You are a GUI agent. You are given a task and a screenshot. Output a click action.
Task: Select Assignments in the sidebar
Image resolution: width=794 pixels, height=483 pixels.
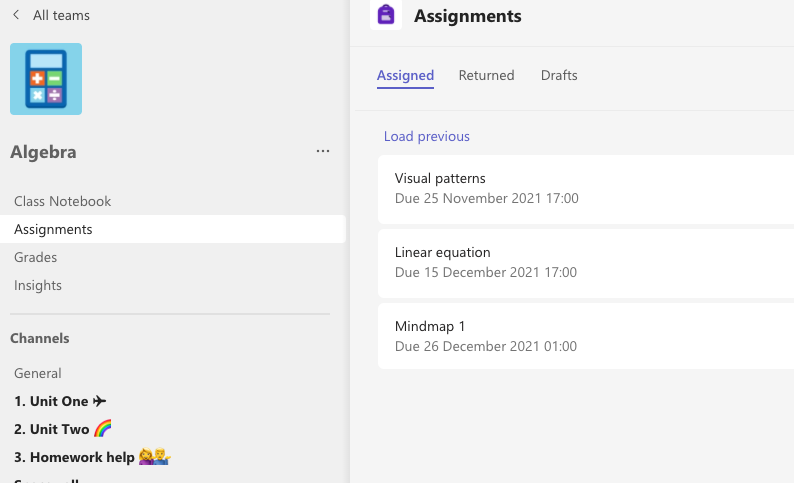pos(53,229)
